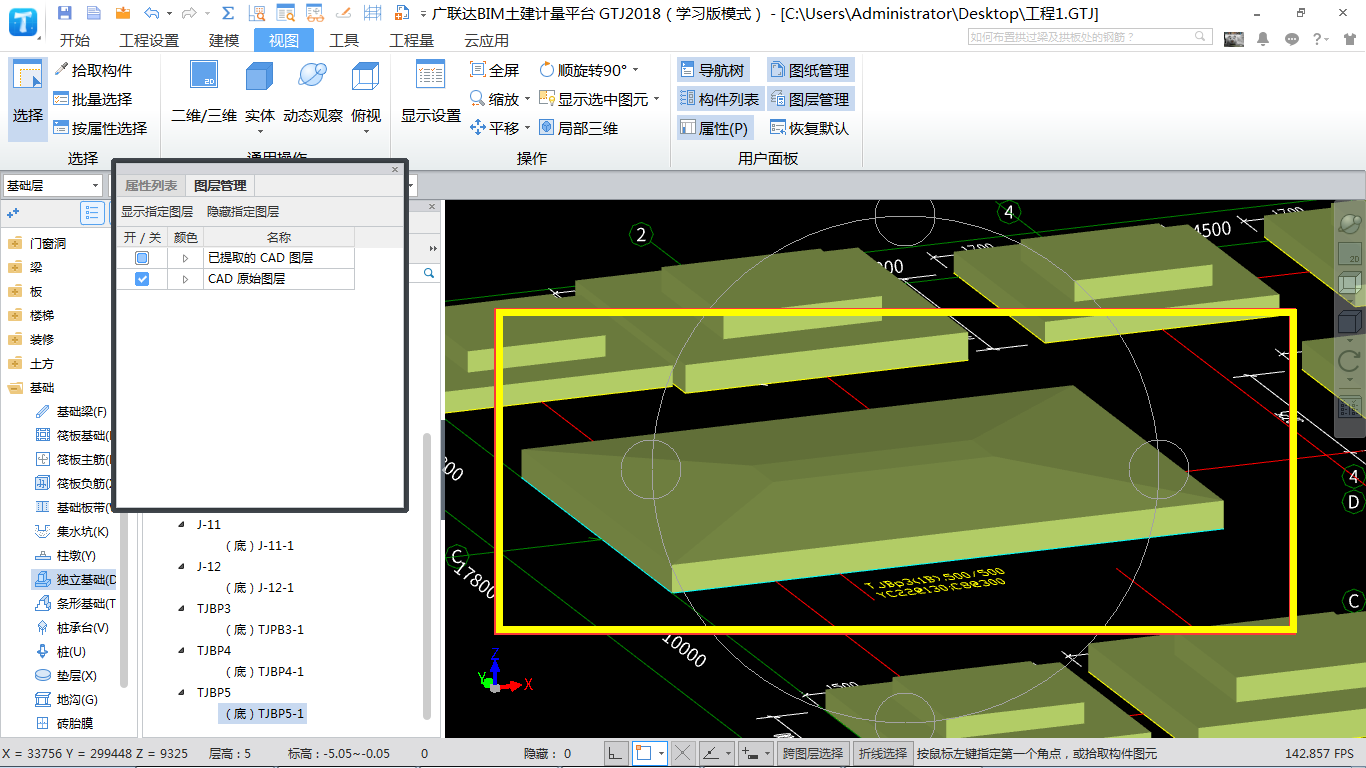Toggle 图层管理 panel button in ribbon

pyautogui.click(x=810, y=99)
